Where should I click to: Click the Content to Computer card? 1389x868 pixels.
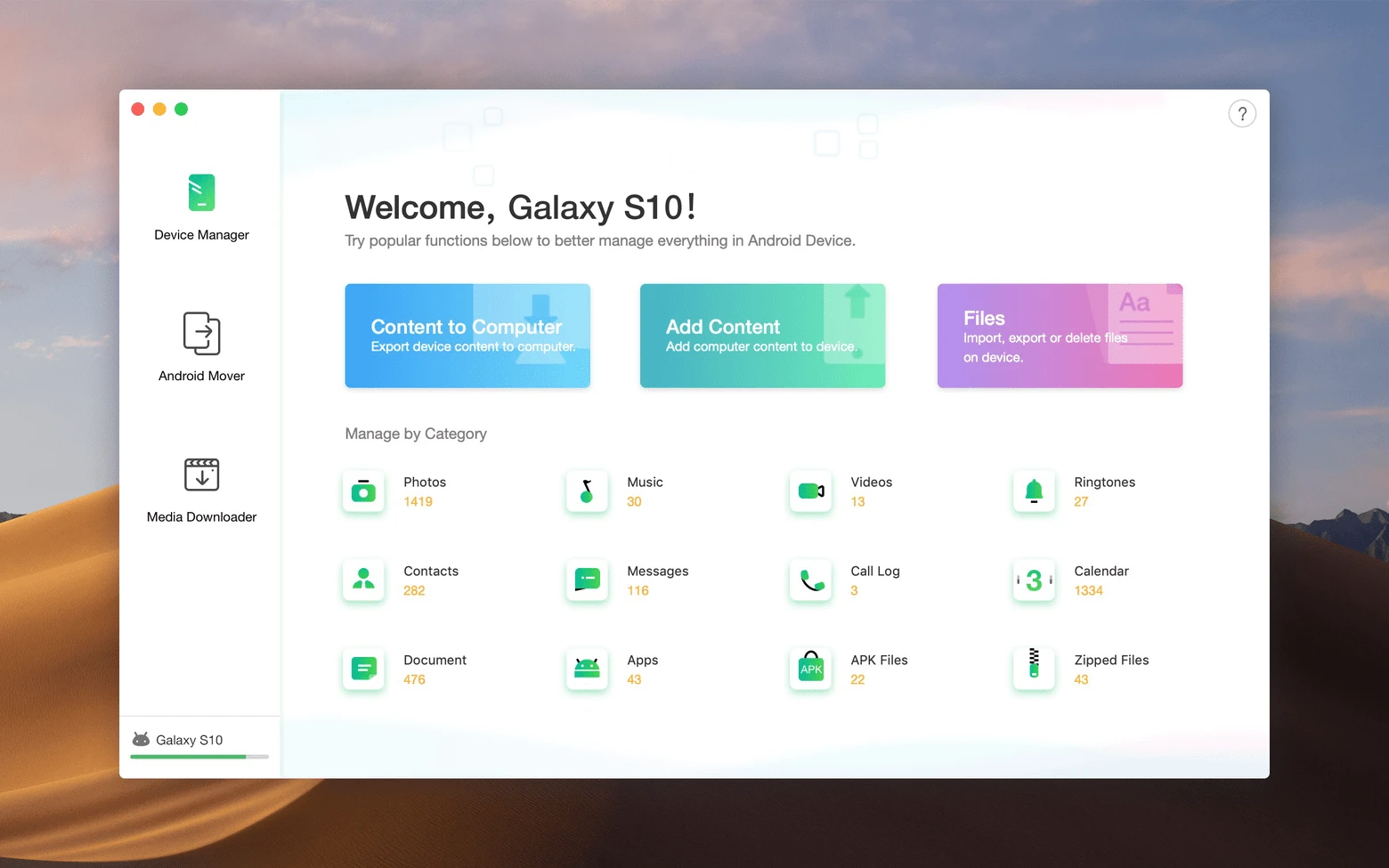(x=467, y=336)
